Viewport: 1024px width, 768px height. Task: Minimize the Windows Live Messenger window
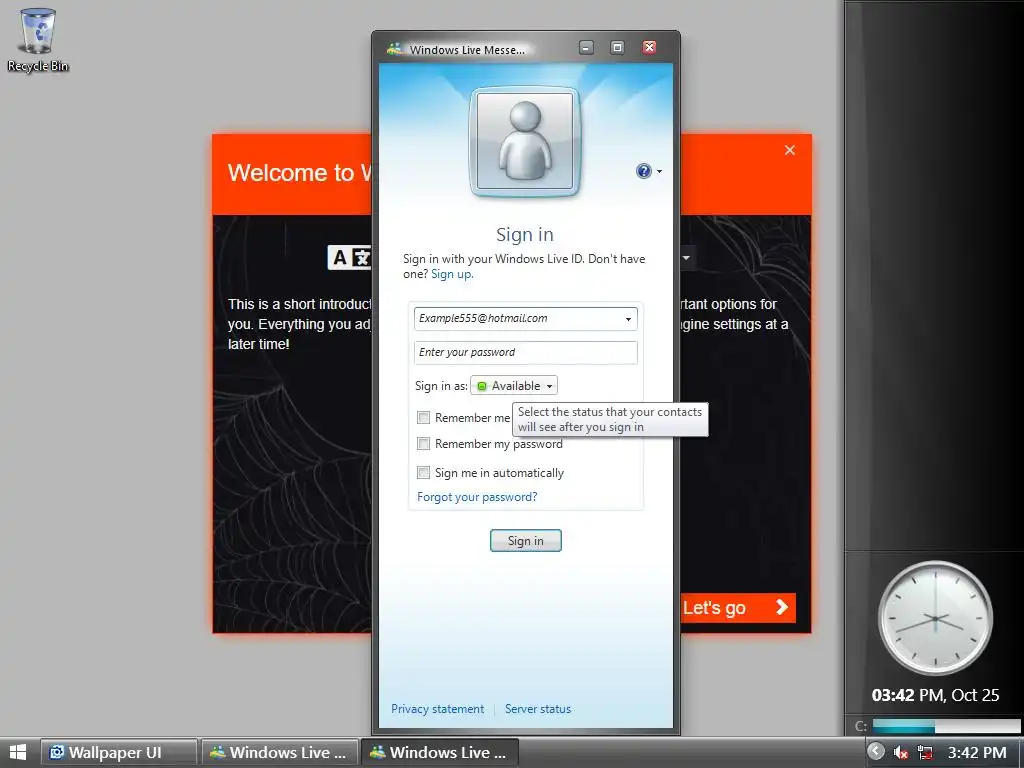pyautogui.click(x=586, y=48)
